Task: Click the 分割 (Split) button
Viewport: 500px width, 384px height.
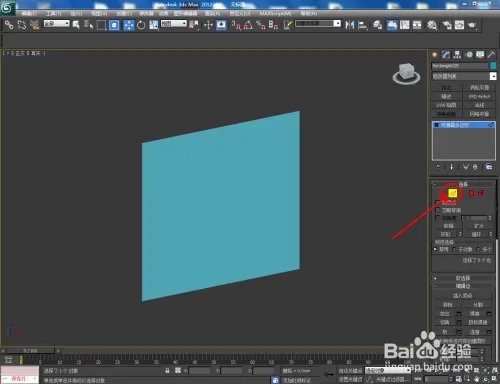Action: 478,305
